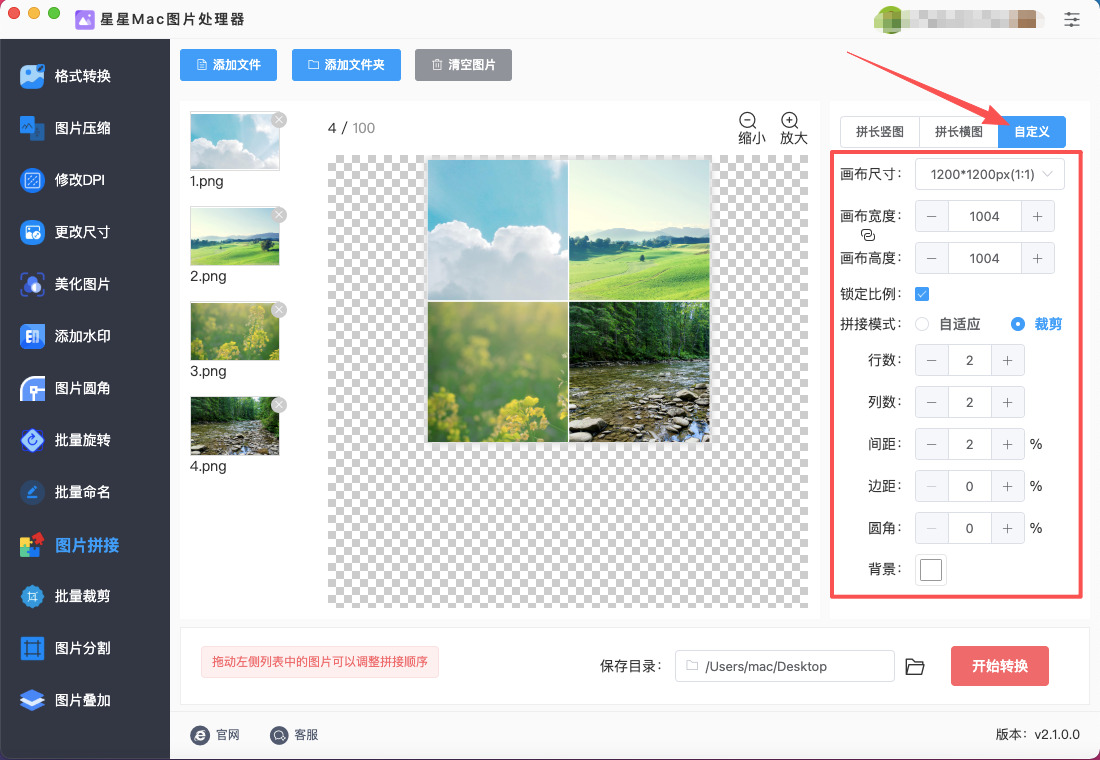Image resolution: width=1100 pixels, height=760 pixels.
Task: Select the 2.png meadow thumbnail
Action: 234,236
